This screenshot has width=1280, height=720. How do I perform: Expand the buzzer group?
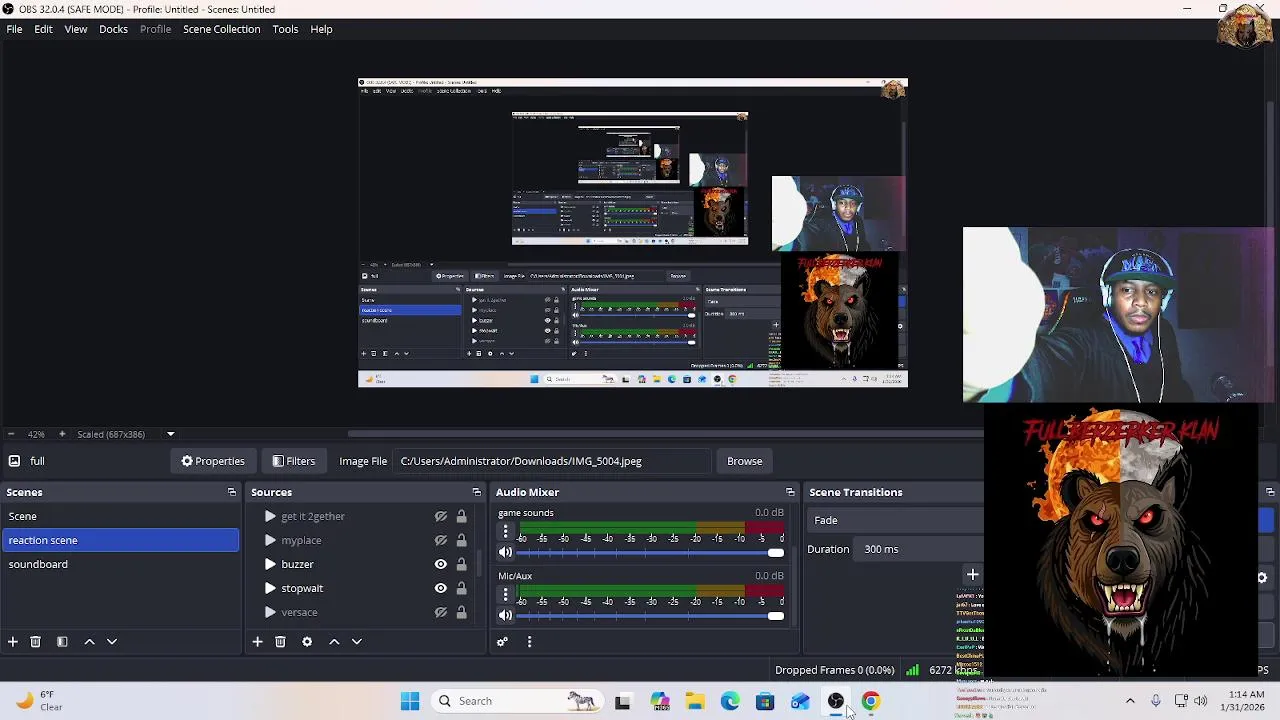click(x=270, y=565)
